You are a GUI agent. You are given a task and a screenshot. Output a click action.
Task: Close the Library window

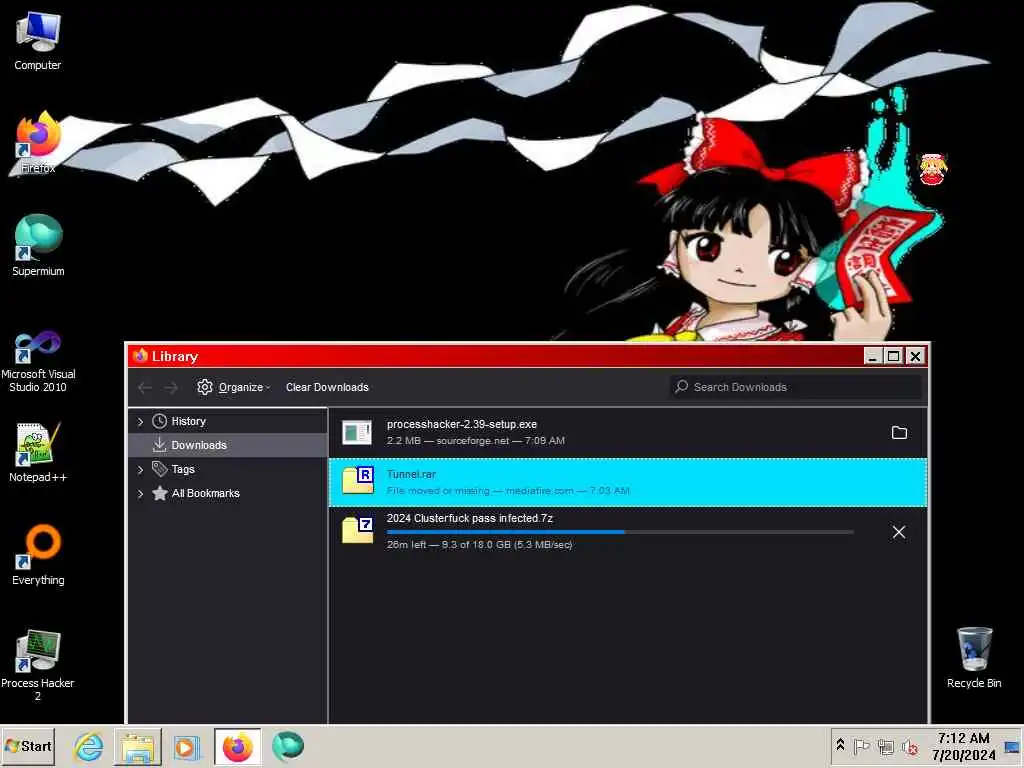[x=916, y=356]
